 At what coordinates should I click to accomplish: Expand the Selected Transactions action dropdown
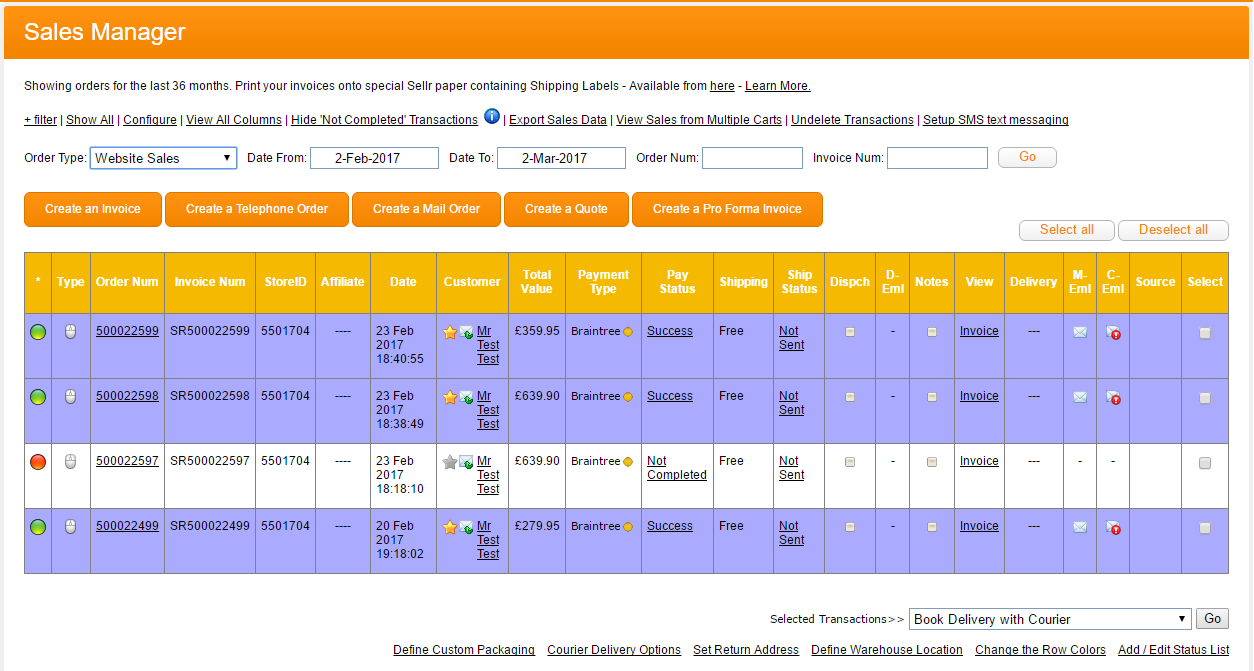pos(1050,619)
